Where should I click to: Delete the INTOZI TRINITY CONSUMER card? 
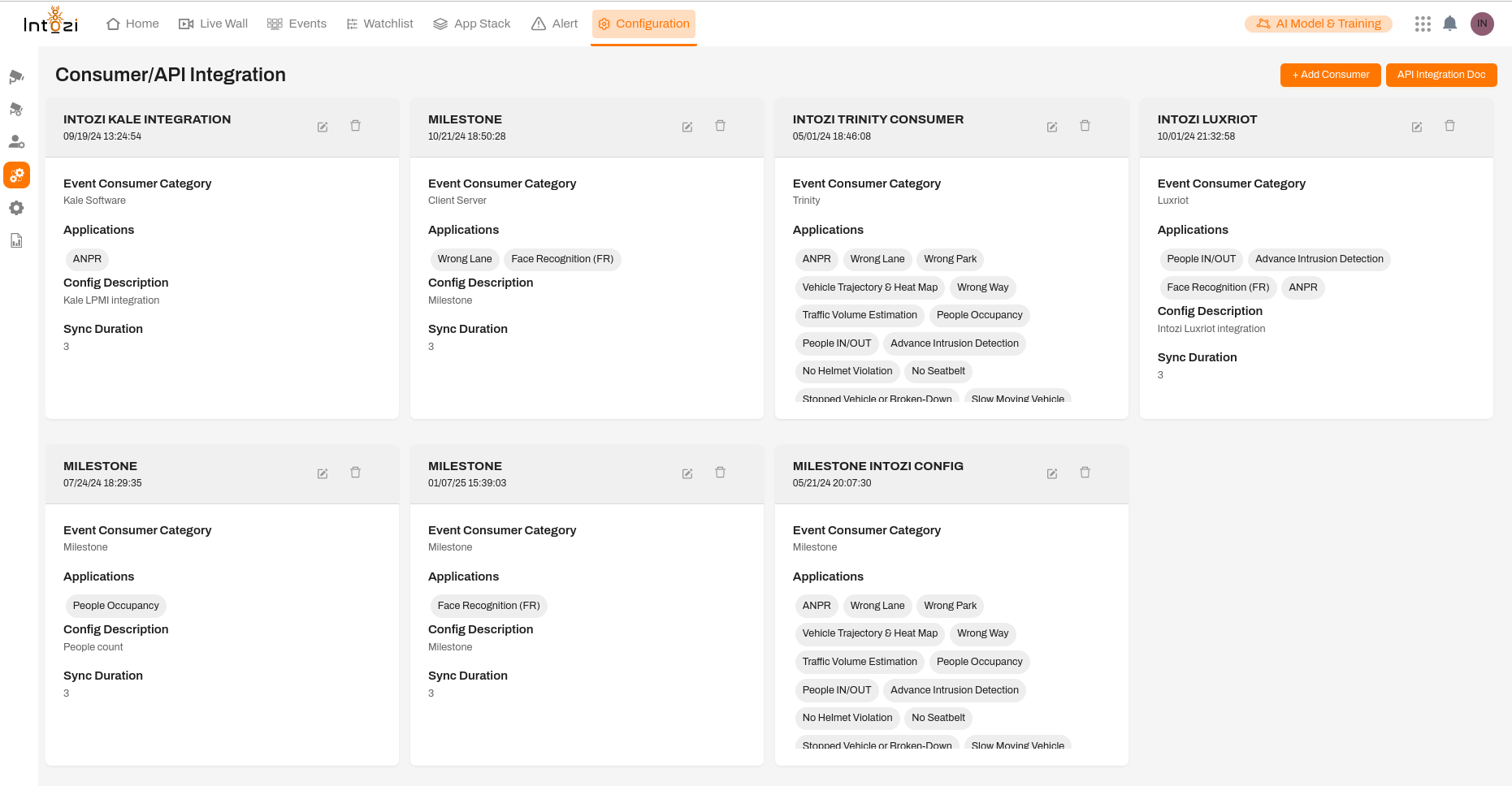click(x=1085, y=127)
